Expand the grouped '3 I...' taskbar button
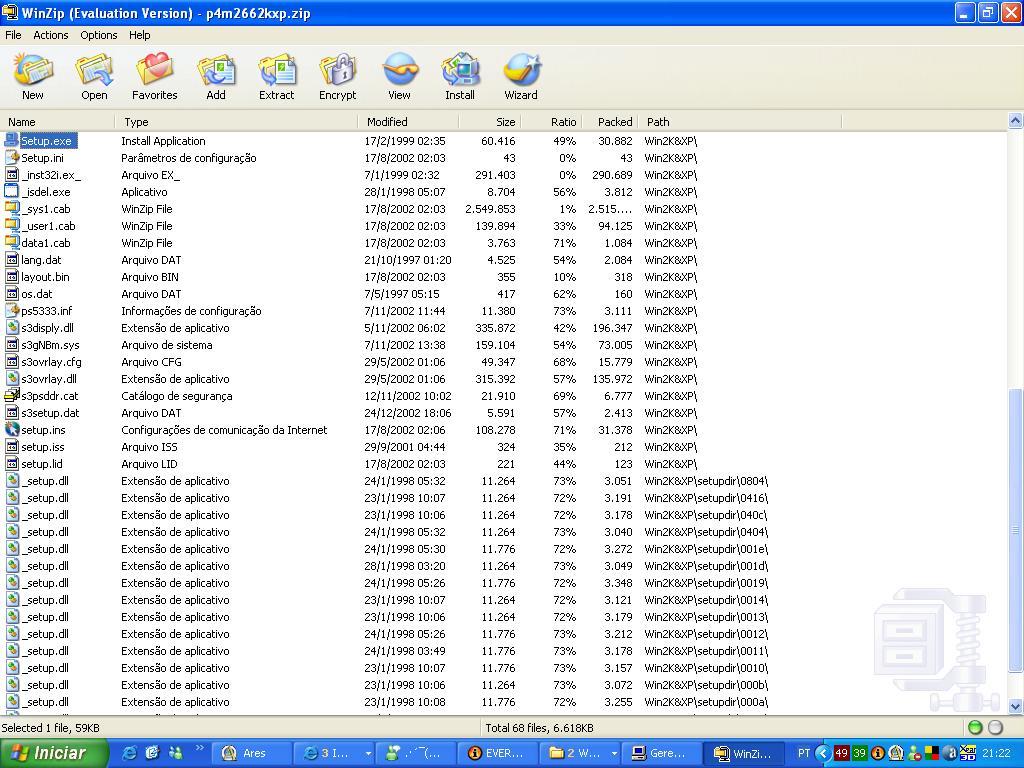This screenshot has width=1024, height=768. pyautogui.click(x=368, y=754)
